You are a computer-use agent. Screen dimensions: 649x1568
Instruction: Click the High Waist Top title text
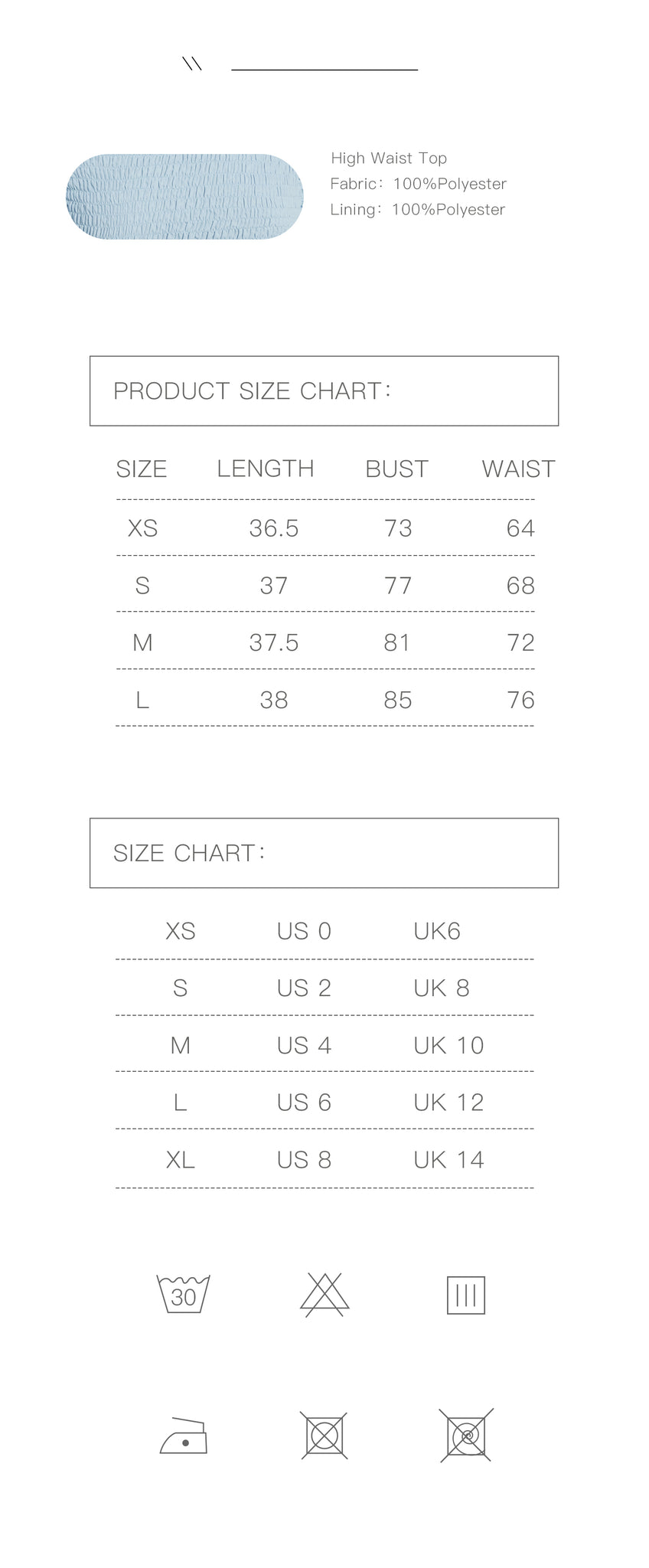pos(389,158)
